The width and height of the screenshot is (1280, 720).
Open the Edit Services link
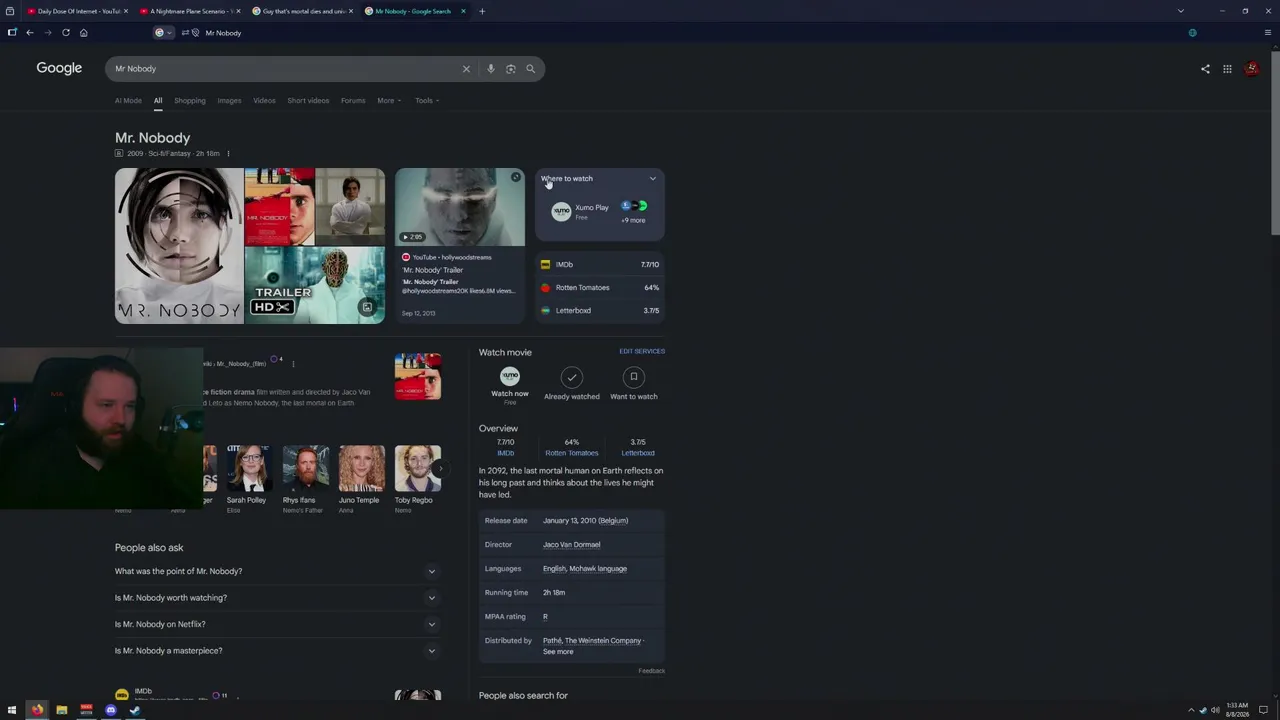pyautogui.click(x=642, y=351)
